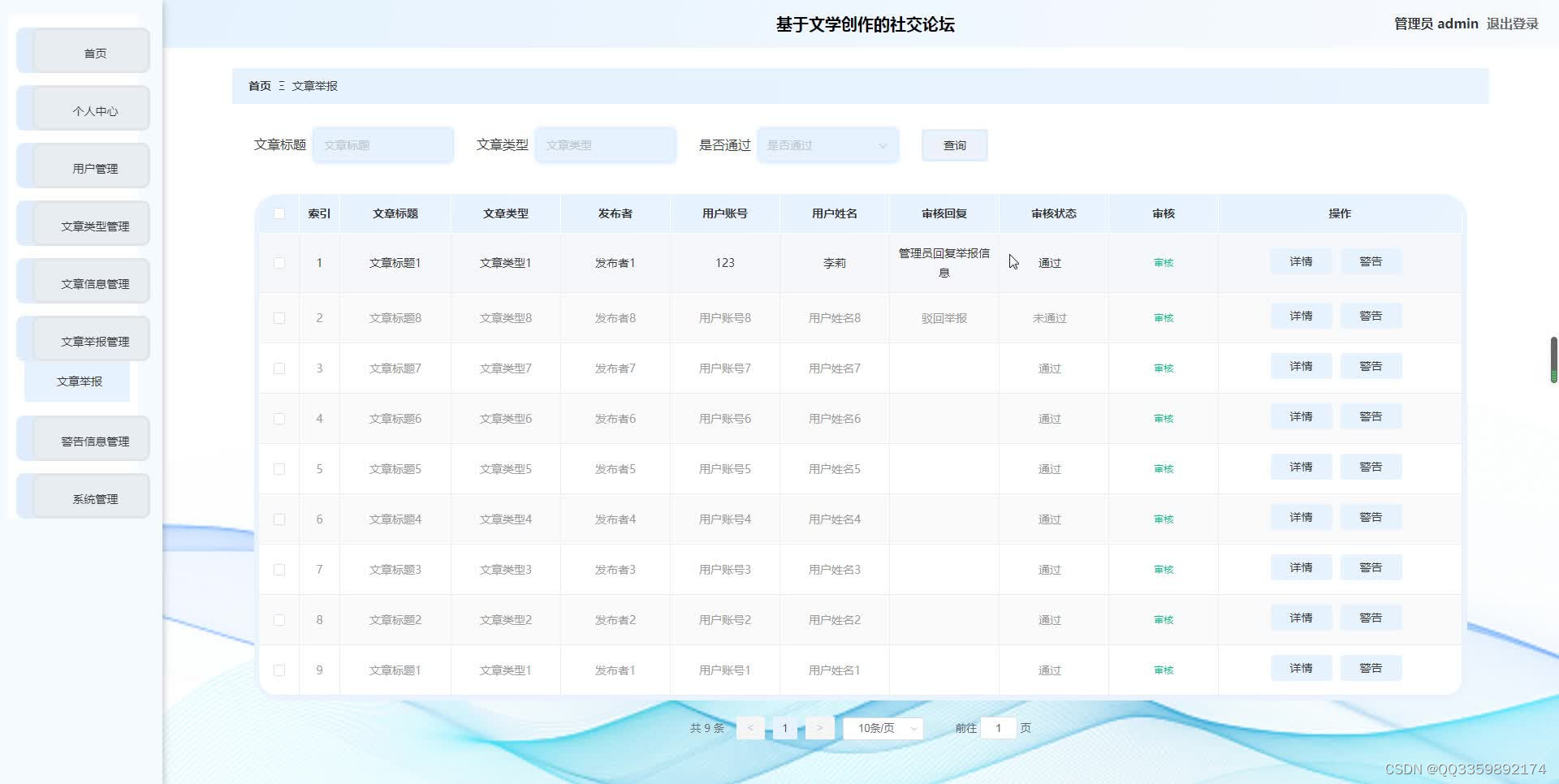Click the 驳回举报 reply cell
The image size is (1559, 784).
[944, 318]
